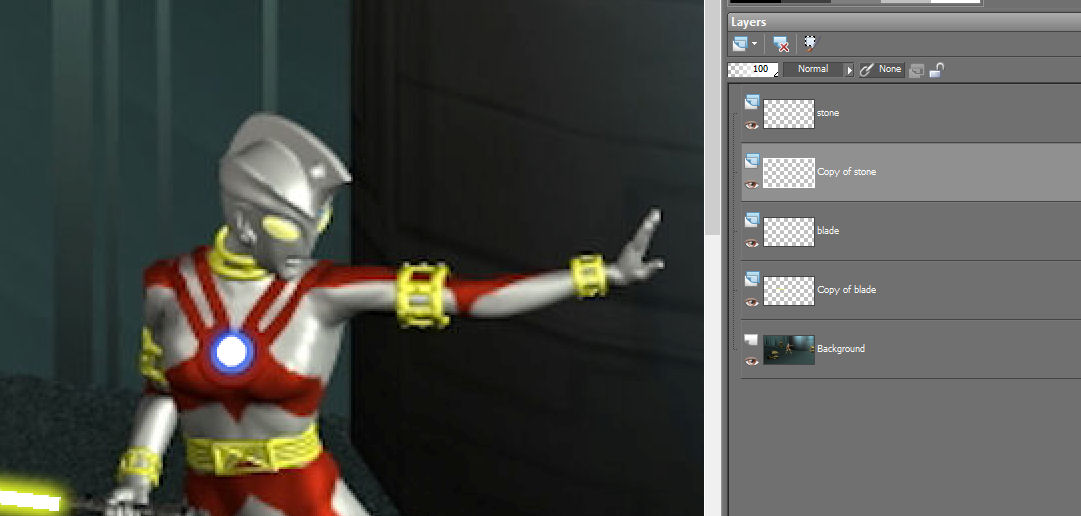Click the Delete Layer icon with red X
This screenshot has width=1081, height=516.
[x=781, y=45]
